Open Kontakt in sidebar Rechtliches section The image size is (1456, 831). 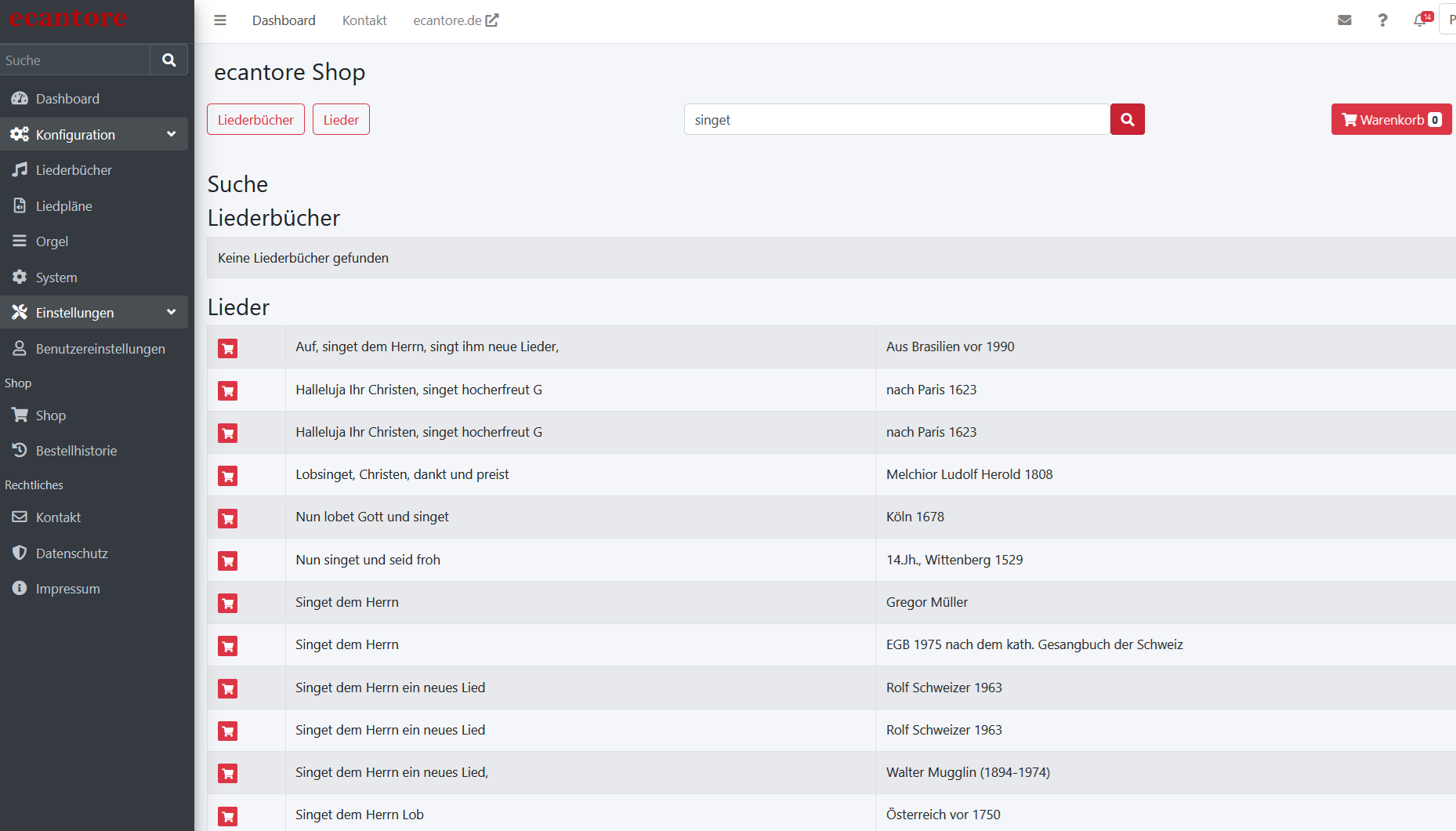point(94,517)
